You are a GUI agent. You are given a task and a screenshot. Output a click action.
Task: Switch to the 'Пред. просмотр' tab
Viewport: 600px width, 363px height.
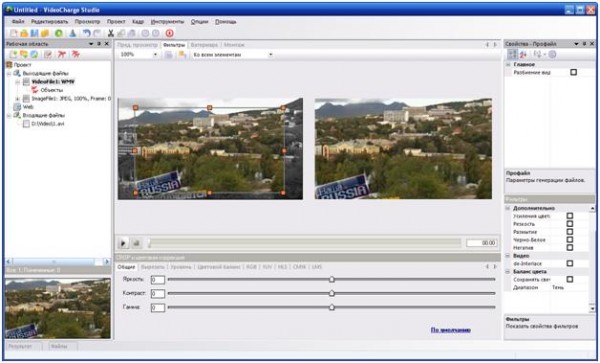(137, 45)
